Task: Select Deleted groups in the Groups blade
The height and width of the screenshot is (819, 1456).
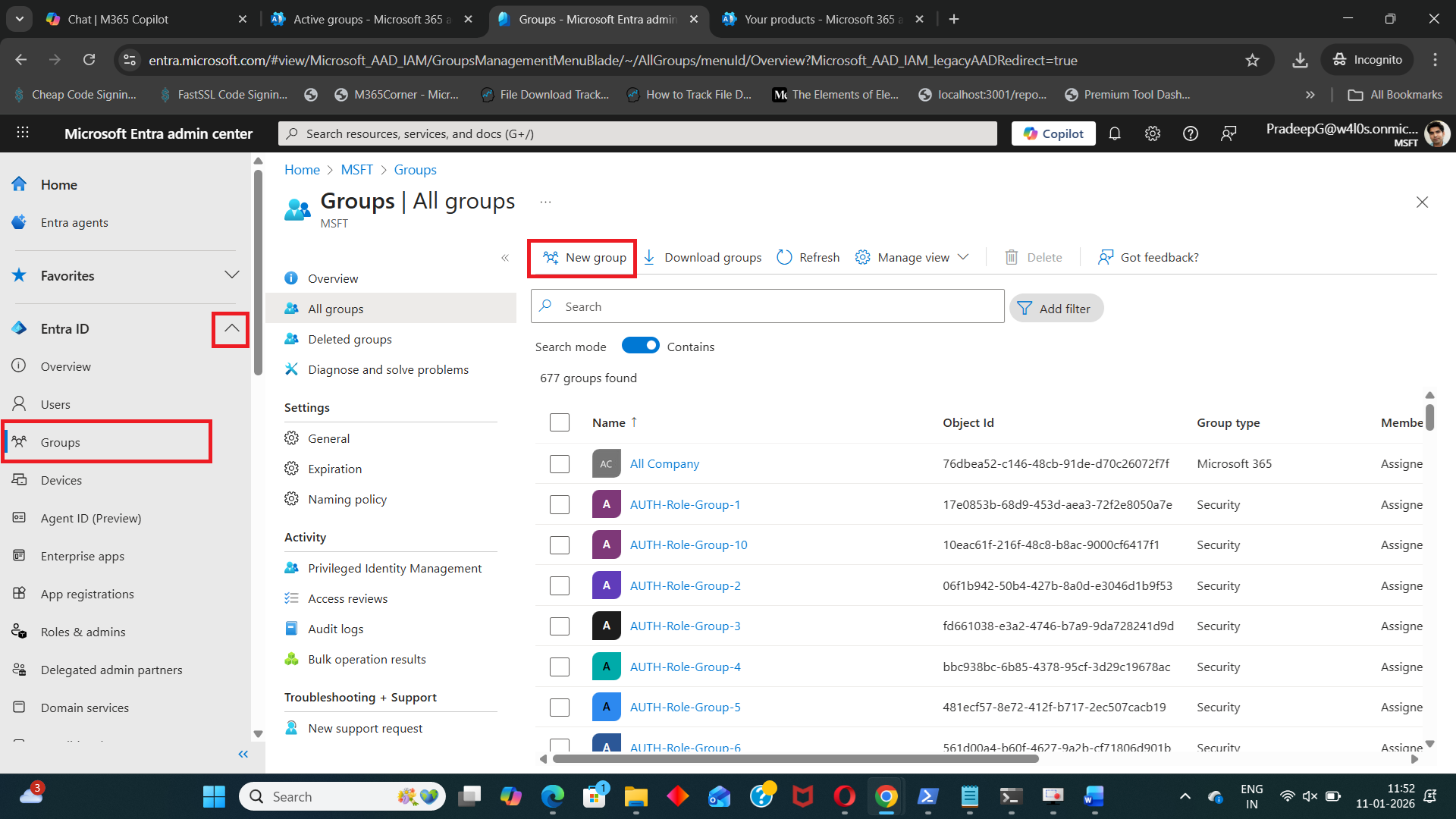Action: pos(350,339)
